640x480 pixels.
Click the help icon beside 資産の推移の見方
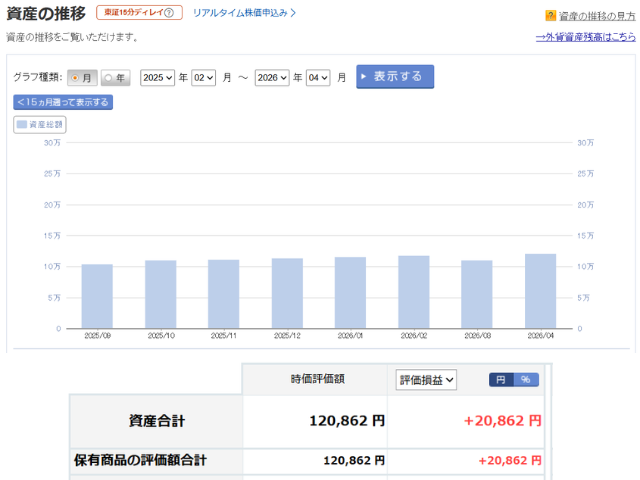coord(550,16)
